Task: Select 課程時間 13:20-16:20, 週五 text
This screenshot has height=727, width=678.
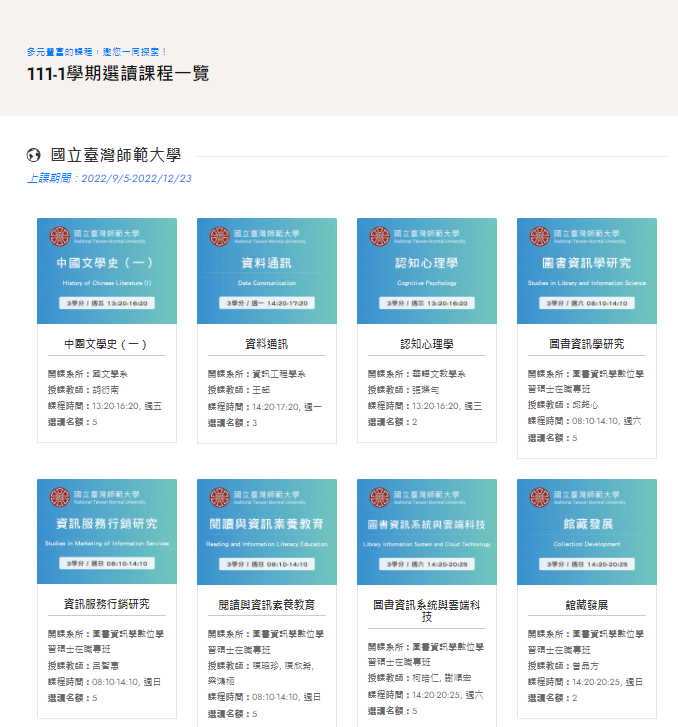Action: point(105,406)
